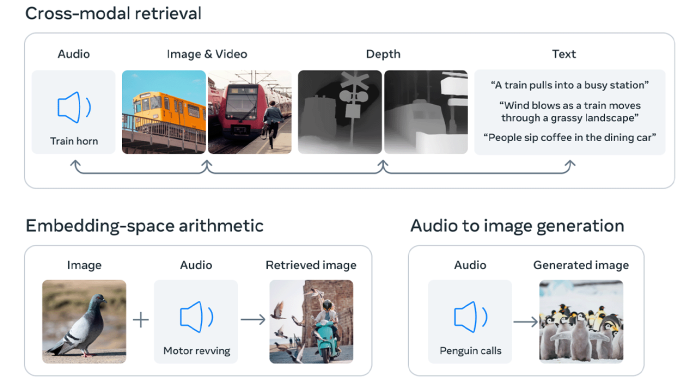Click the Audio label above Train horn
This screenshot has height=392, width=696.
coord(74,54)
